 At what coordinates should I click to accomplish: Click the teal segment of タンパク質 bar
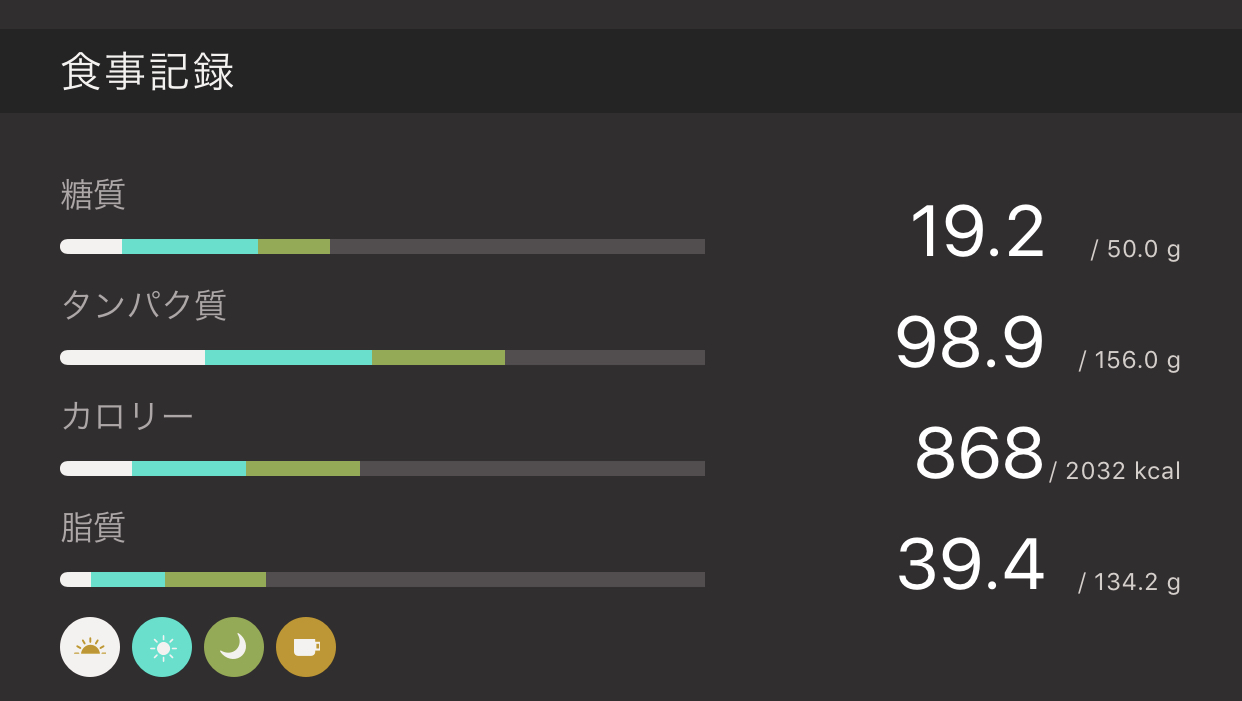point(288,358)
